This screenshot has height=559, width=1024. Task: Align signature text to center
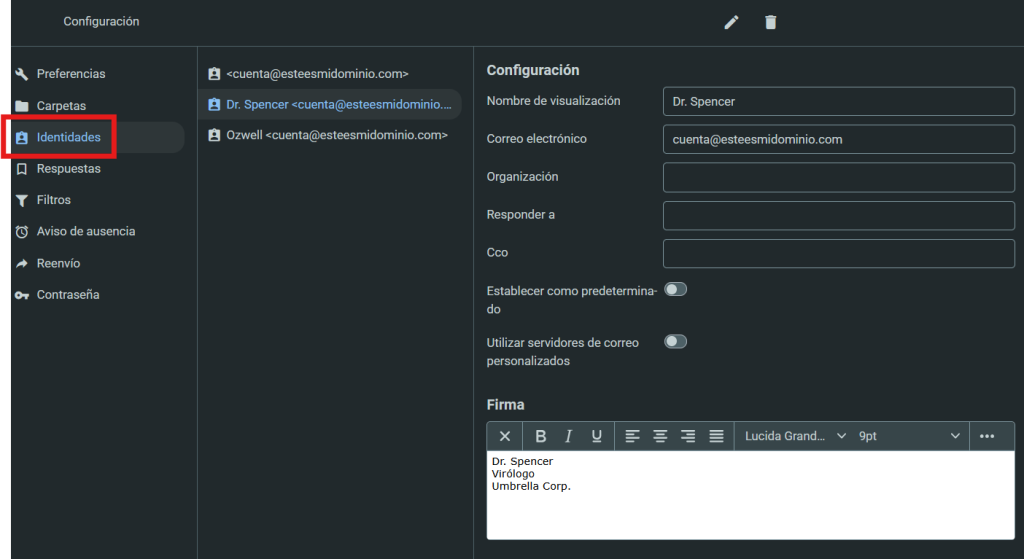coord(660,436)
